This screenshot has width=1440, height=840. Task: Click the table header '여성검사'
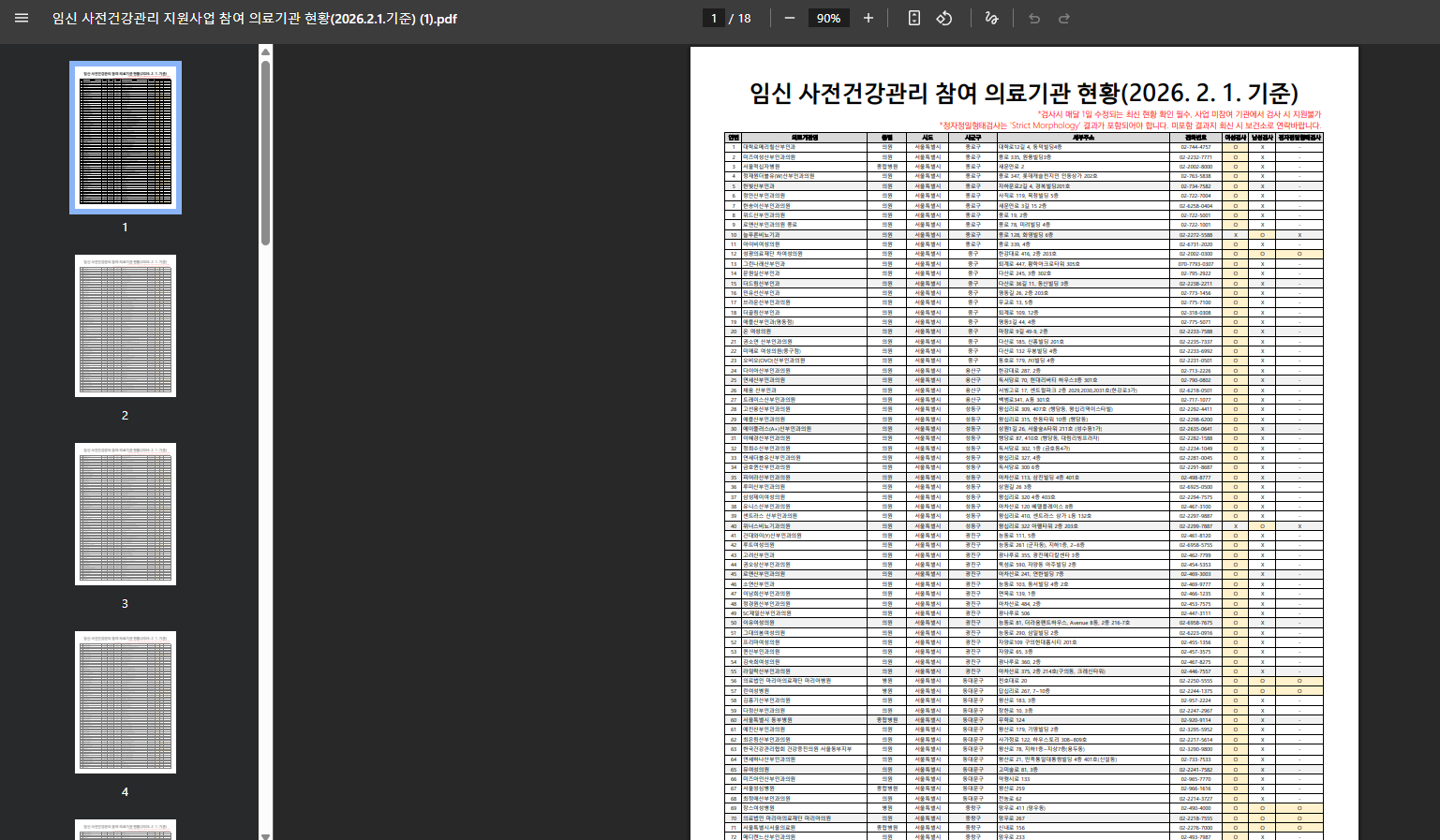[x=1236, y=138]
